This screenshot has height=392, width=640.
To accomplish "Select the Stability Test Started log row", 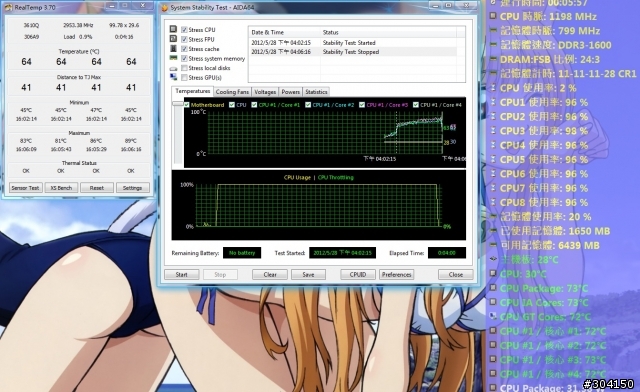I will 353,42.
